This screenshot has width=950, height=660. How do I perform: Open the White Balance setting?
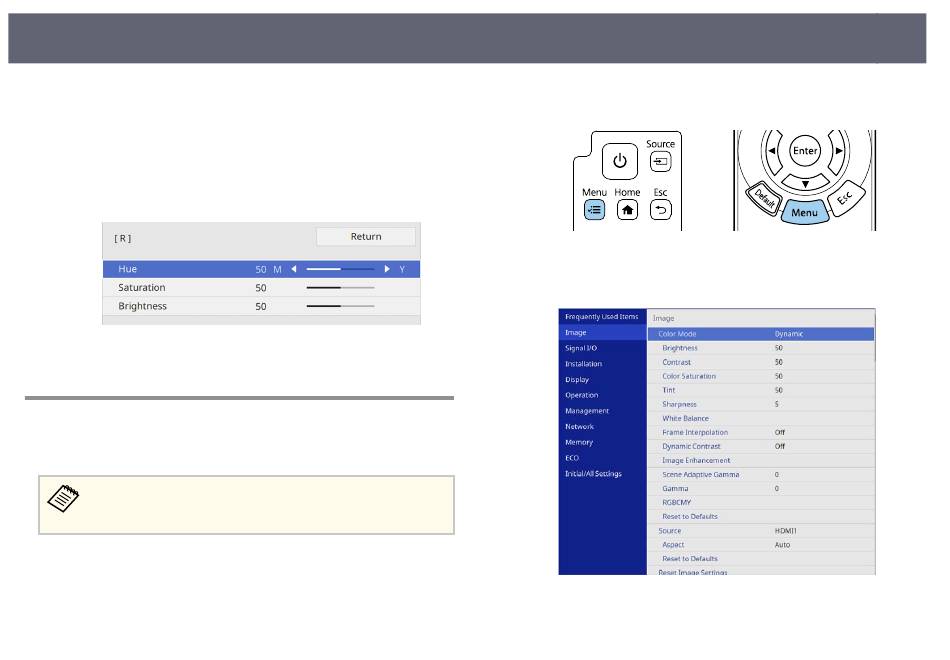tap(761, 418)
